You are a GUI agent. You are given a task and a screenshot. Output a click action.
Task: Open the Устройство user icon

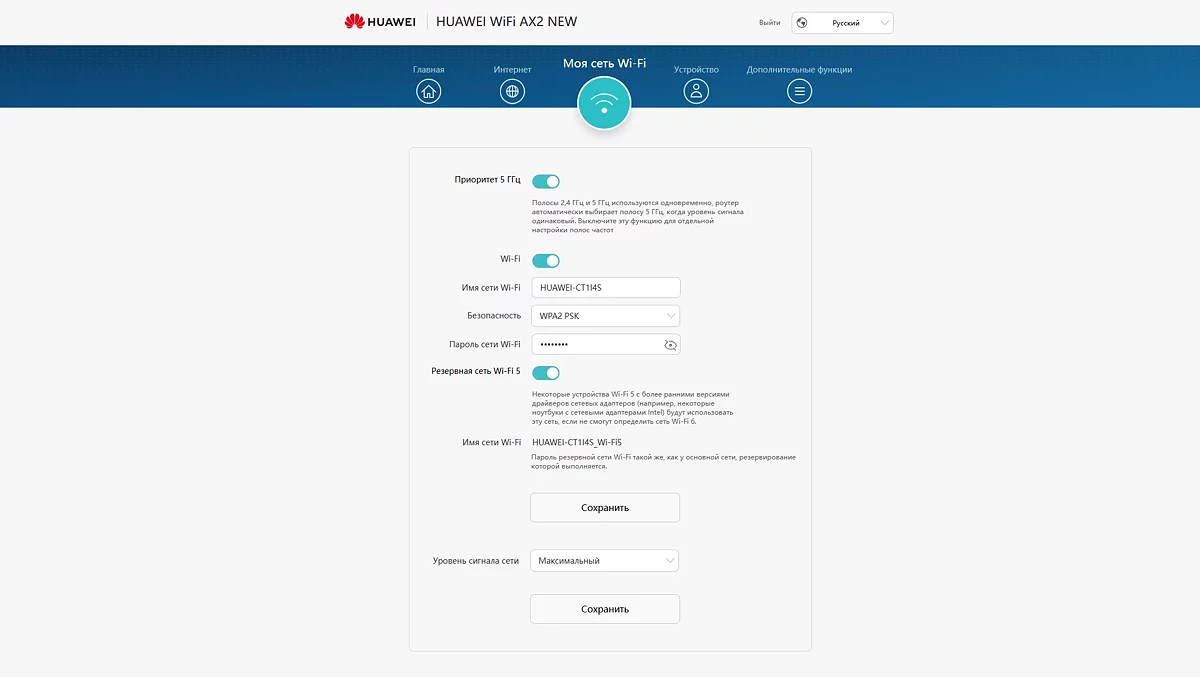pos(696,92)
